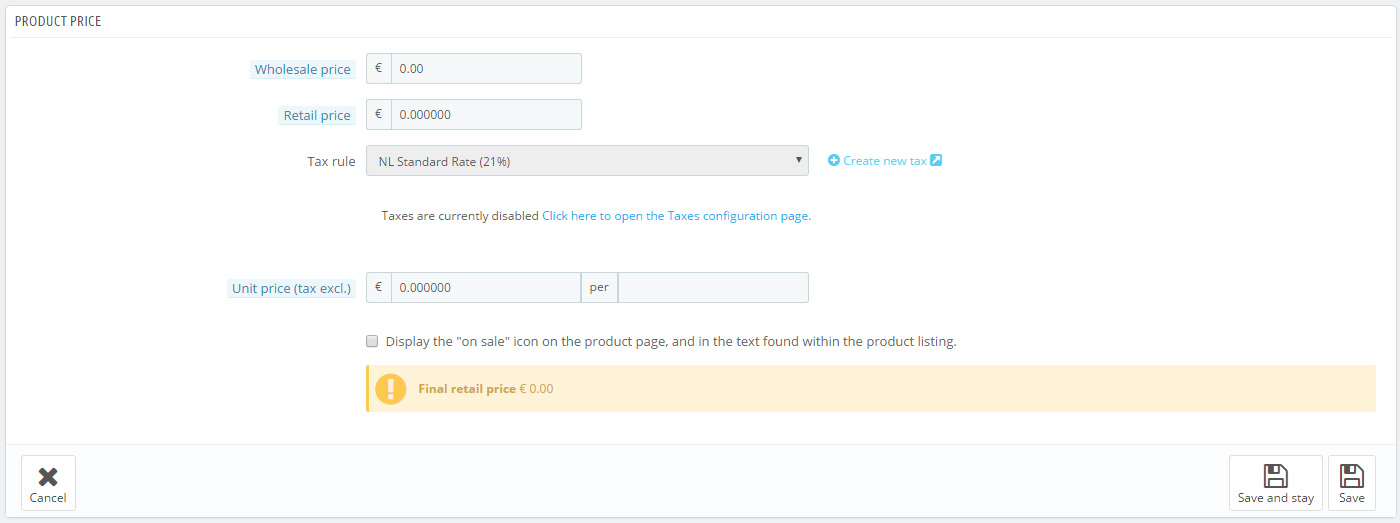Focus the Unit price amount field

[x=486, y=288]
